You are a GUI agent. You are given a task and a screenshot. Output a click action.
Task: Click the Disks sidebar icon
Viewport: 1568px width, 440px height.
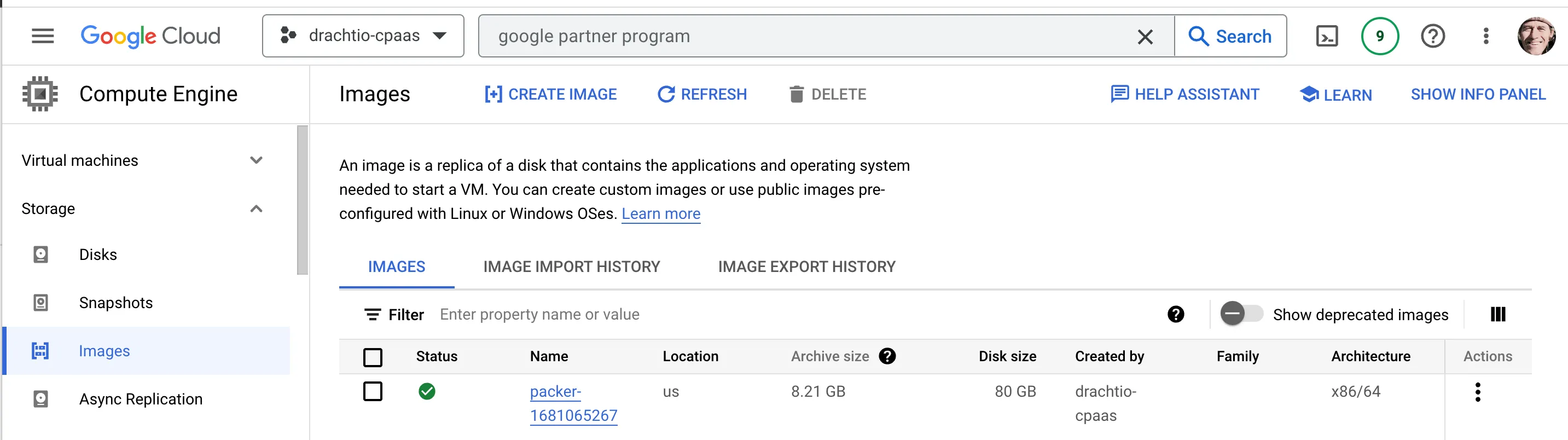click(40, 254)
